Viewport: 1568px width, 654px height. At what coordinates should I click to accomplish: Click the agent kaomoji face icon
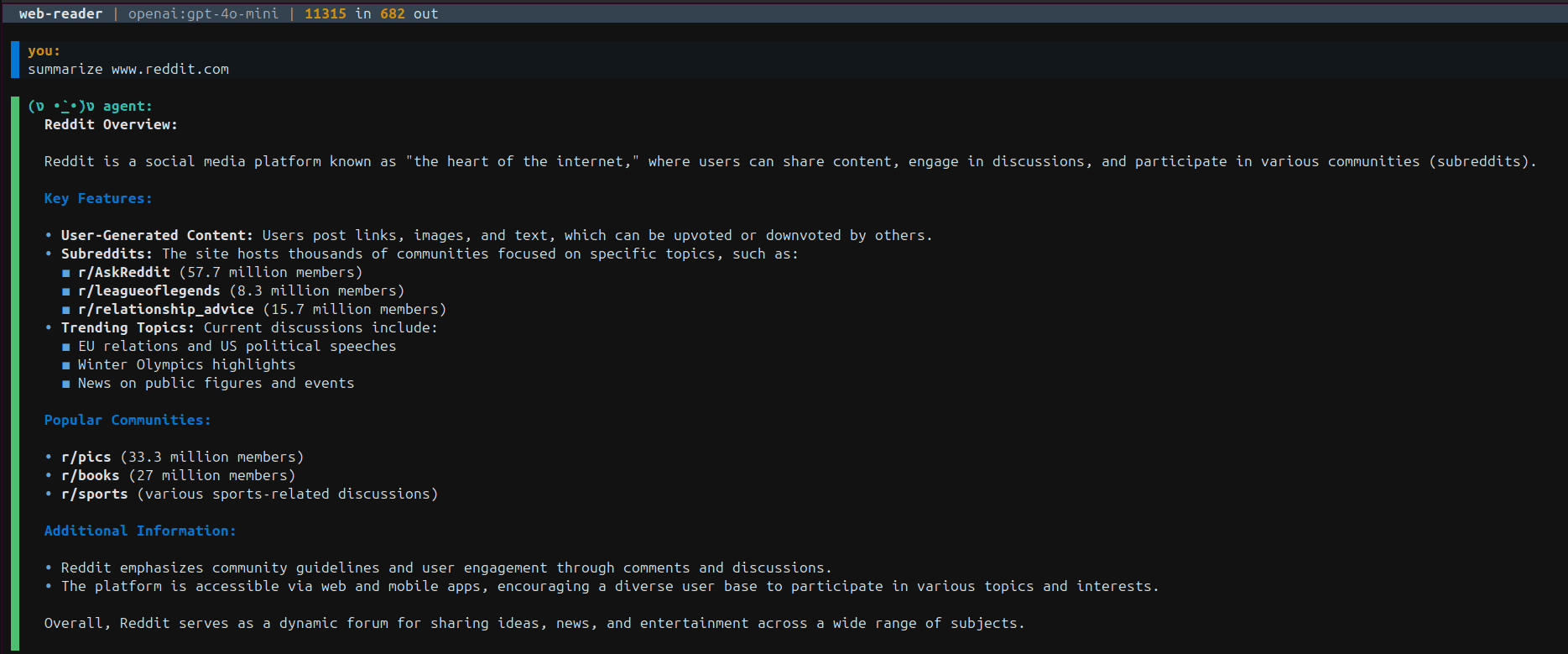tap(60, 107)
